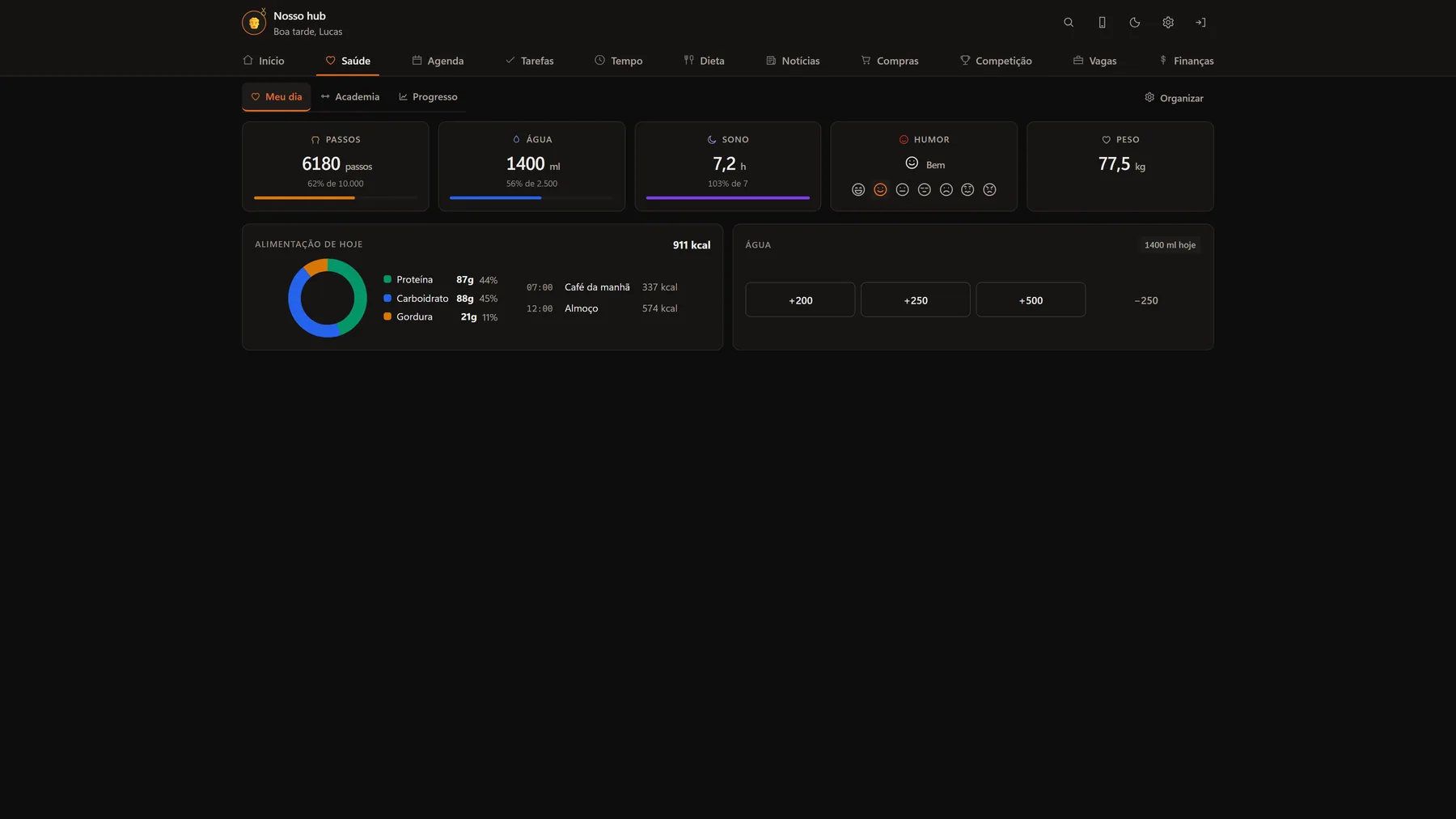The height and width of the screenshot is (819, 1456).
Task: Select the orange smiling face mood
Action: [880, 189]
